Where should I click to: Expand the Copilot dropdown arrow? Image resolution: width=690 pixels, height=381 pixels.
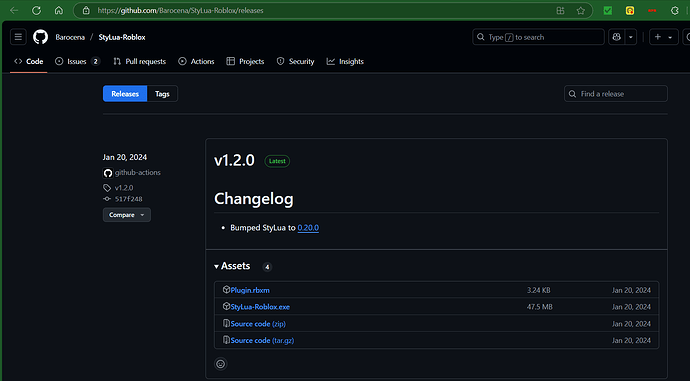(x=631, y=37)
